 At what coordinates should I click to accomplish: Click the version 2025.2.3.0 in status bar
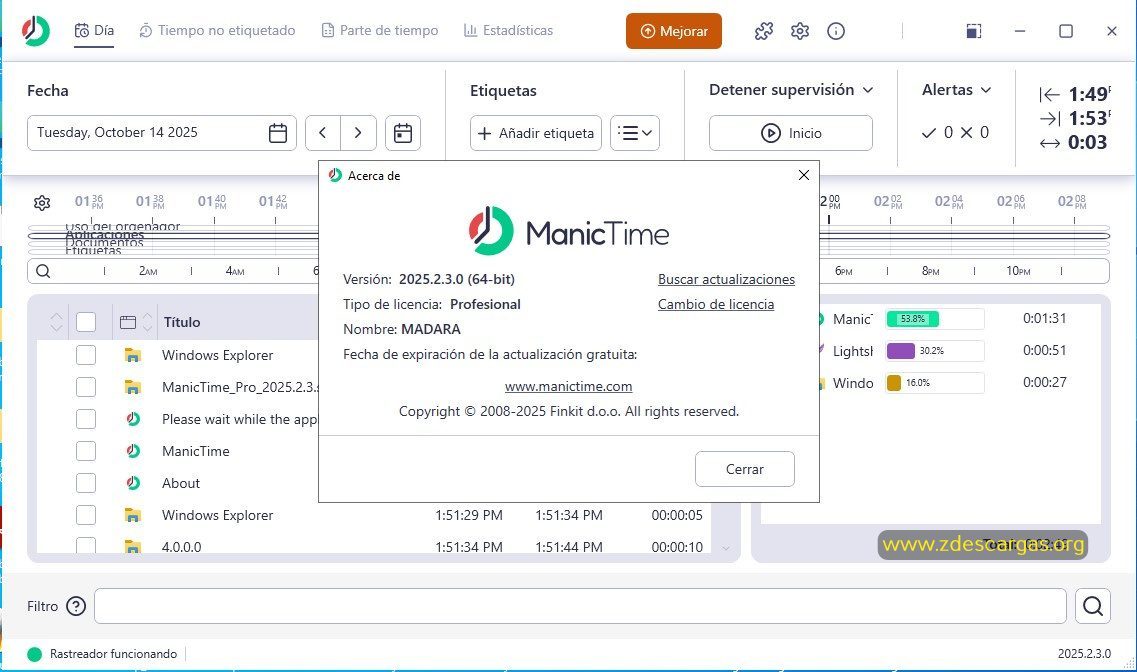(x=1084, y=654)
